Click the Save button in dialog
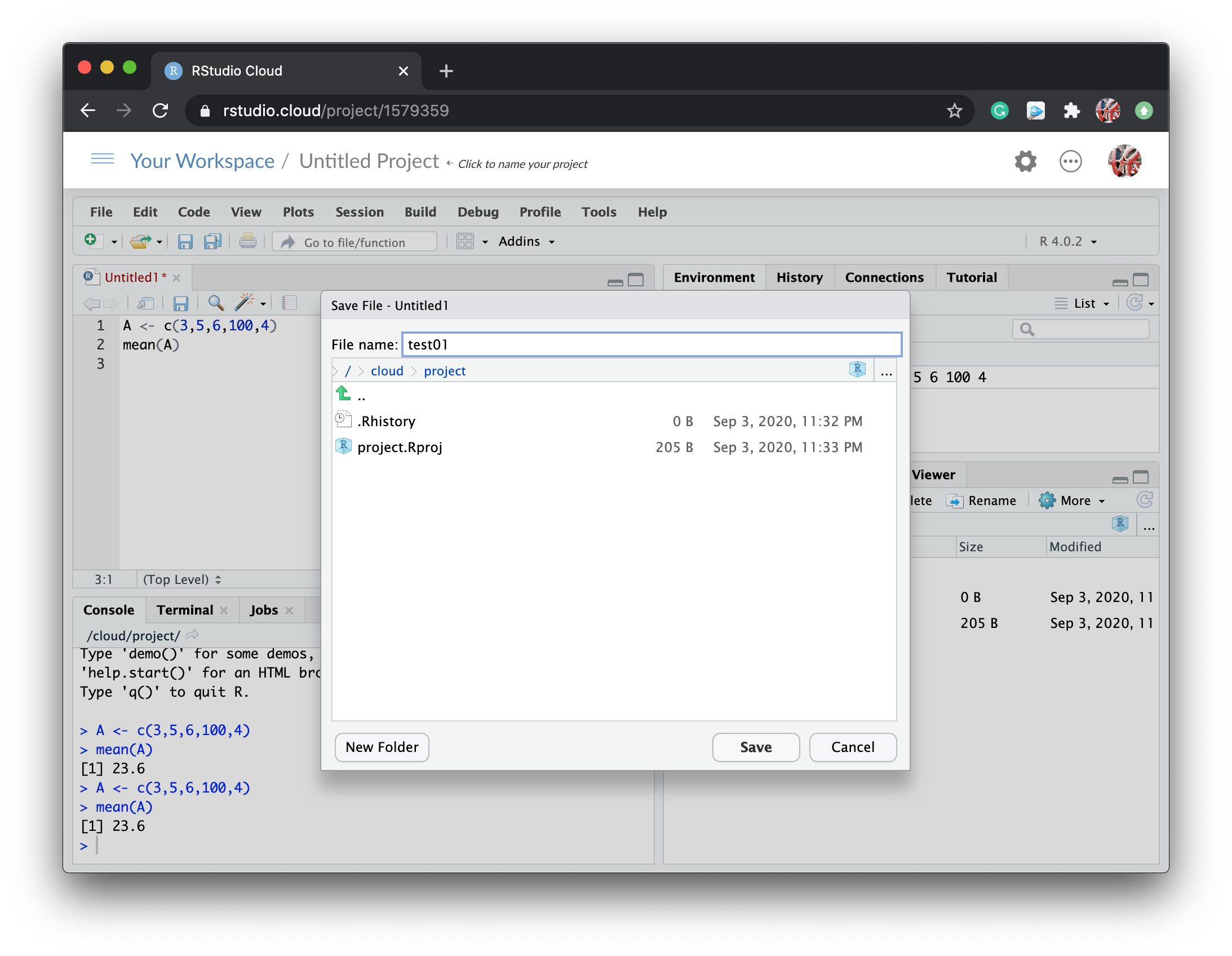The width and height of the screenshot is (1232, 956). click(x=755, y=747)
